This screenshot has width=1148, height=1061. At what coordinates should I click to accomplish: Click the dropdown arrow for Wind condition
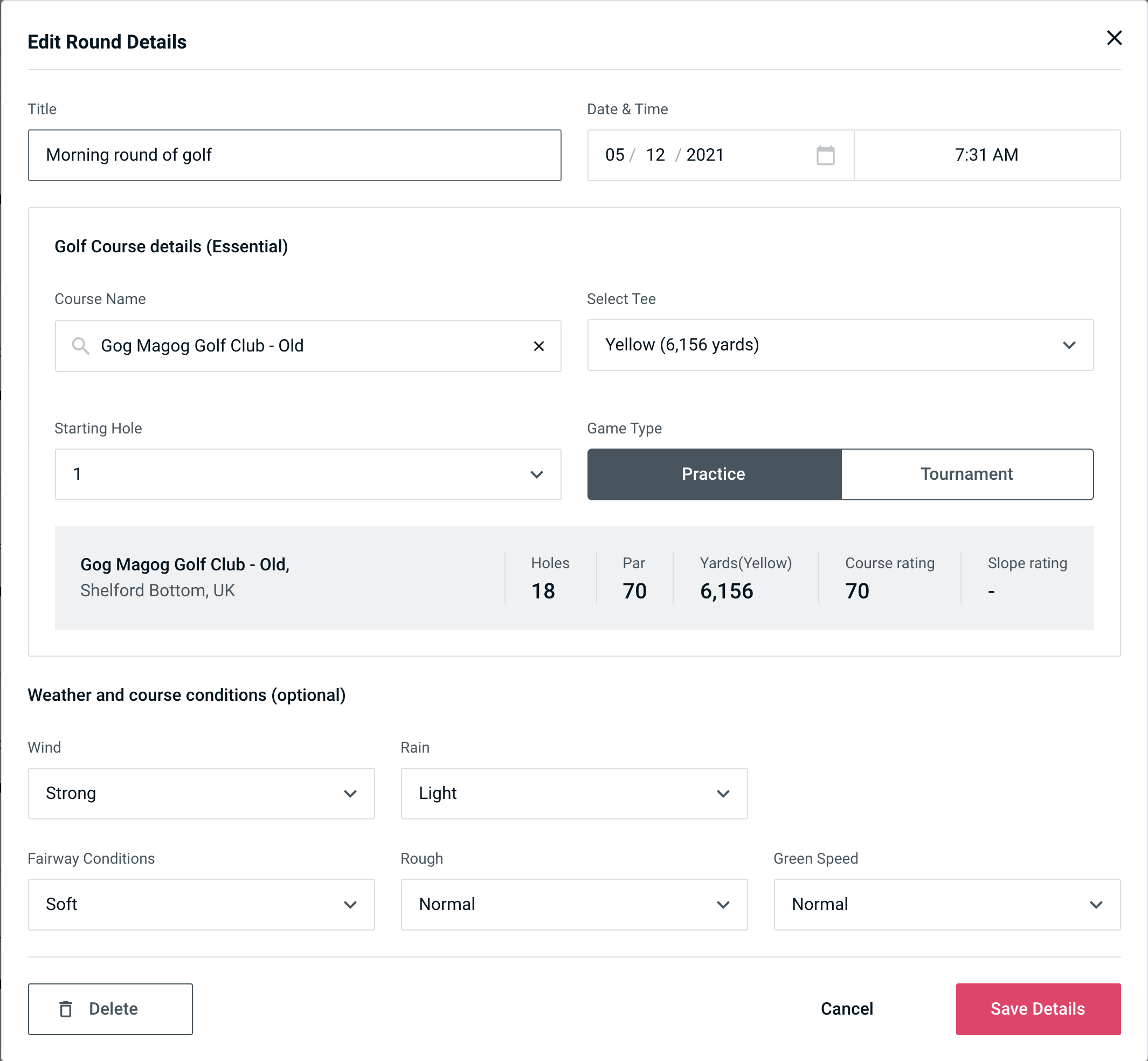[352, 794]
